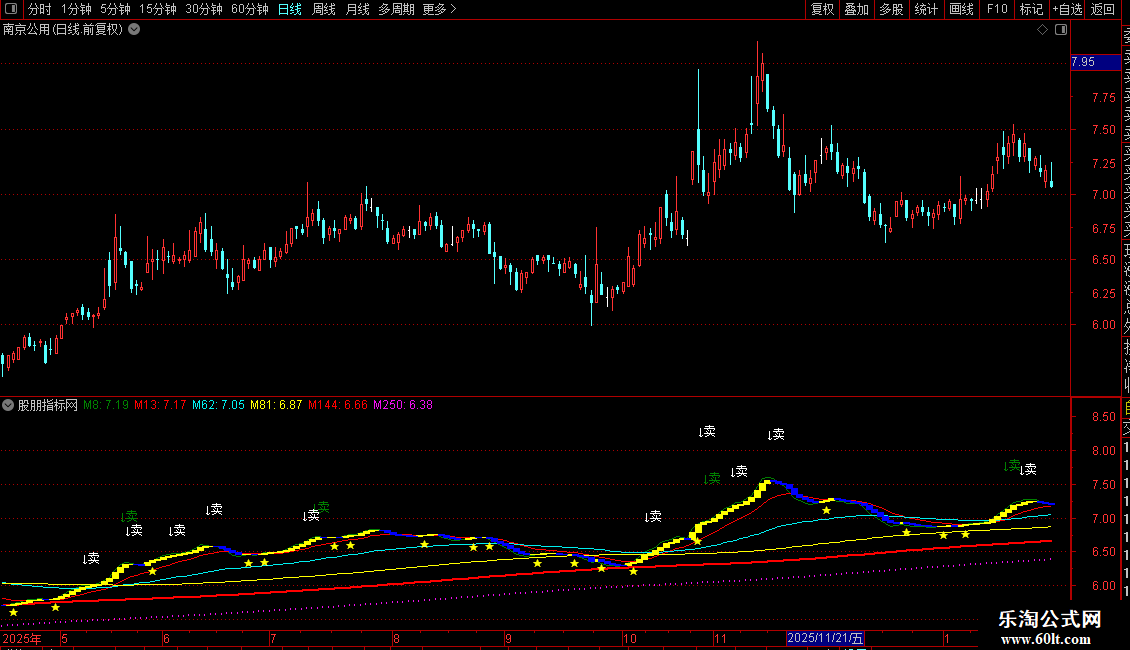Open F10 company information
Image resolution: width=1130 pixels, height=650 pixels.
(x=997, y=9)
